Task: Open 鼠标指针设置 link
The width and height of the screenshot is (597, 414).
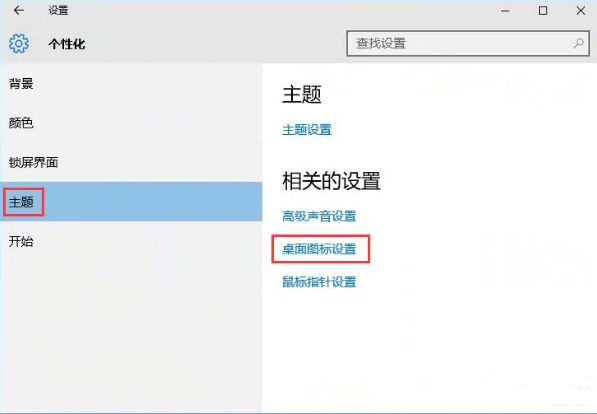Action: pyautogui.click(x=319, y=282)
